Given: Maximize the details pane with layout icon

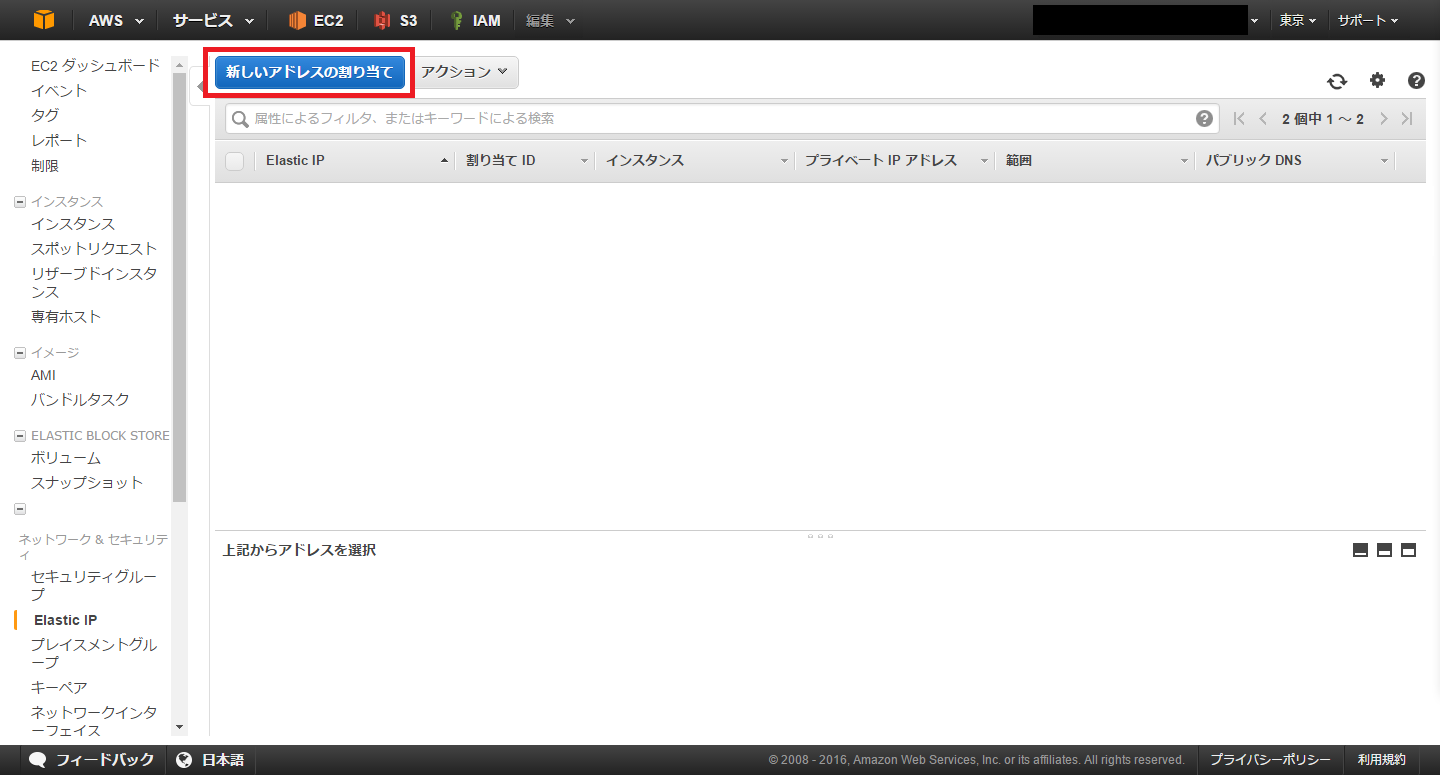Looking at the screenshot, I should coord(1408,550).
